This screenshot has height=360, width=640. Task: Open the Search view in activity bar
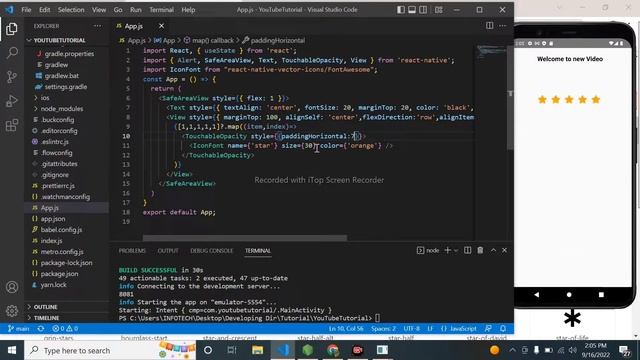point(12,52)
